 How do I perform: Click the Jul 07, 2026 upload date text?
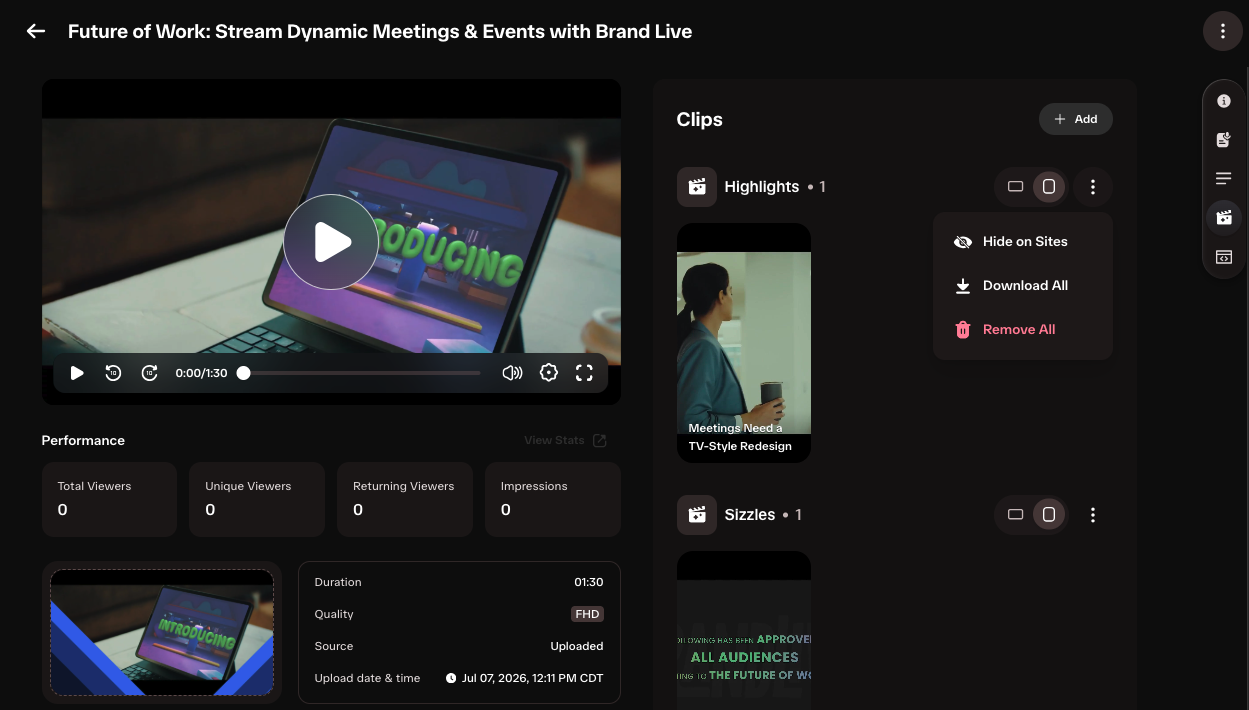(x=533, y=678)
